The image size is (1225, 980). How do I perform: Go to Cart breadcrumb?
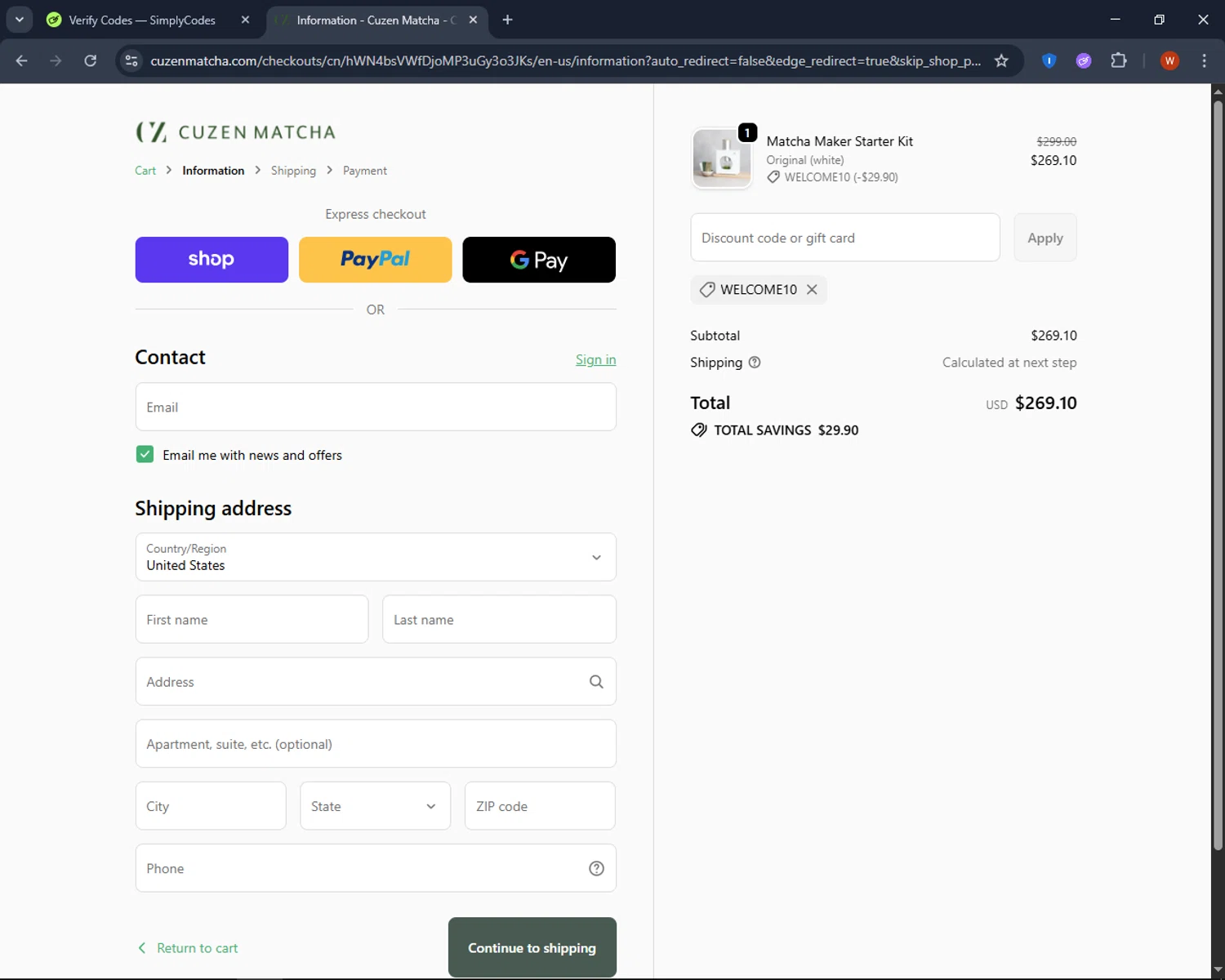click(145, 171)
